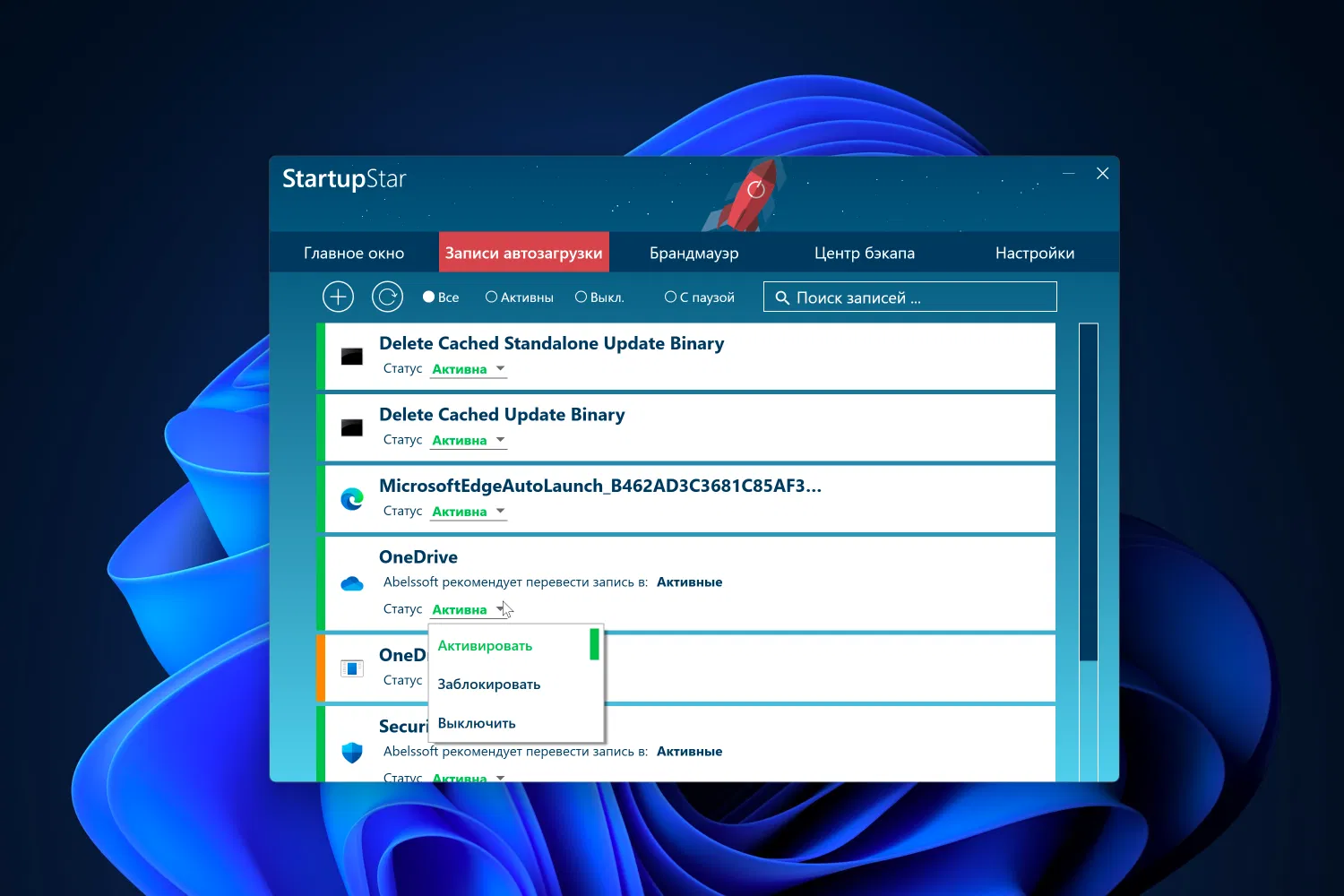Filter entries by 'Активны'
Image resolution: width=1344 pixels, height=896 pixels.
pyautogui.click(x=520, y=297)
